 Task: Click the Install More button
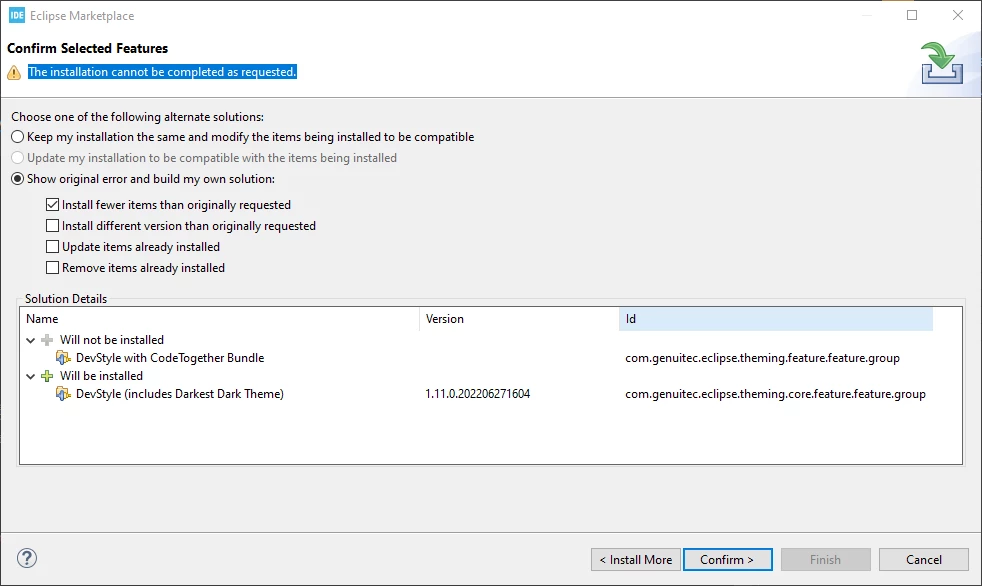(636, 560)
